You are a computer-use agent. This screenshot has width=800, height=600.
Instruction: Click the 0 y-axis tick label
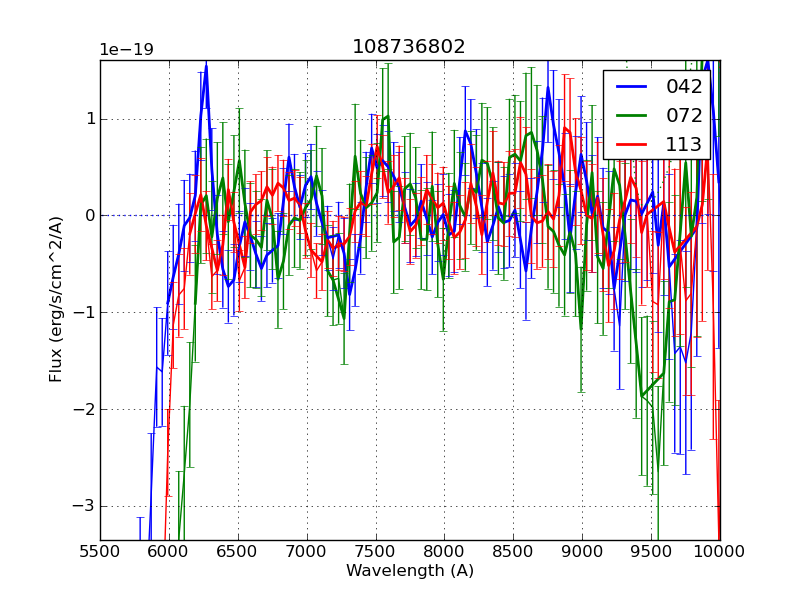point(89,216)
